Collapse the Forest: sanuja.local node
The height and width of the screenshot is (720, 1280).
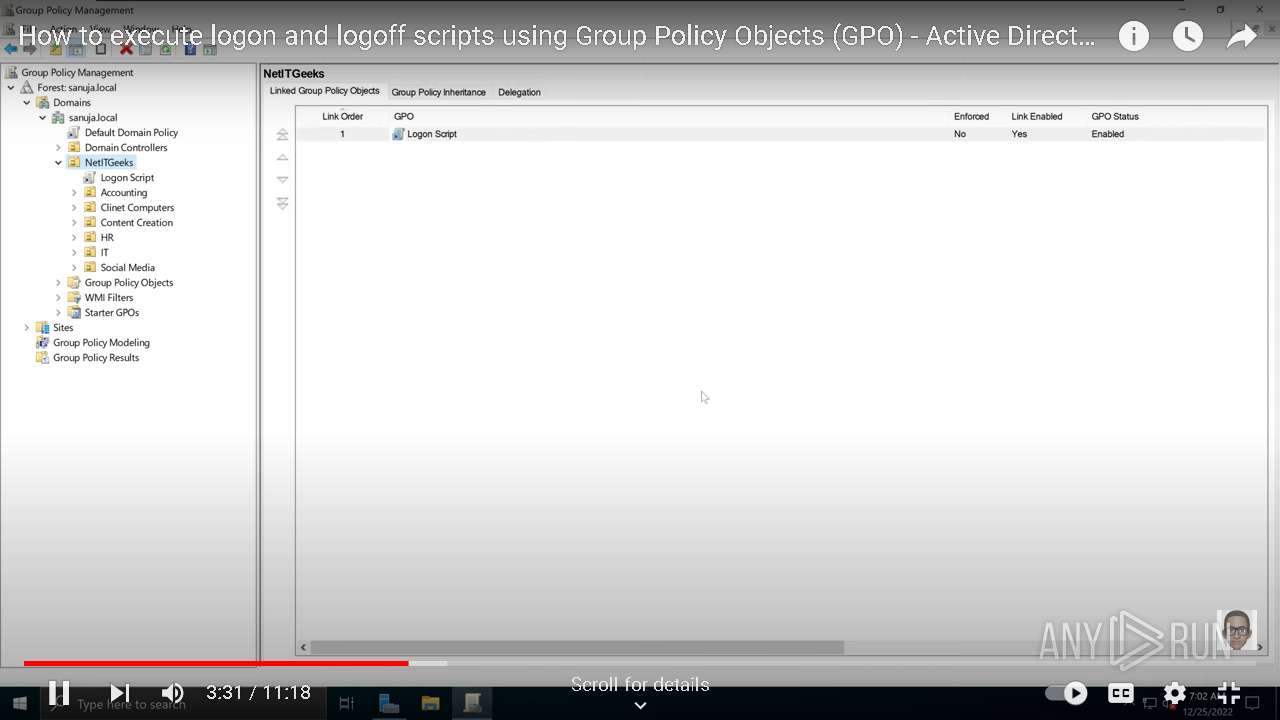(11, 88)
